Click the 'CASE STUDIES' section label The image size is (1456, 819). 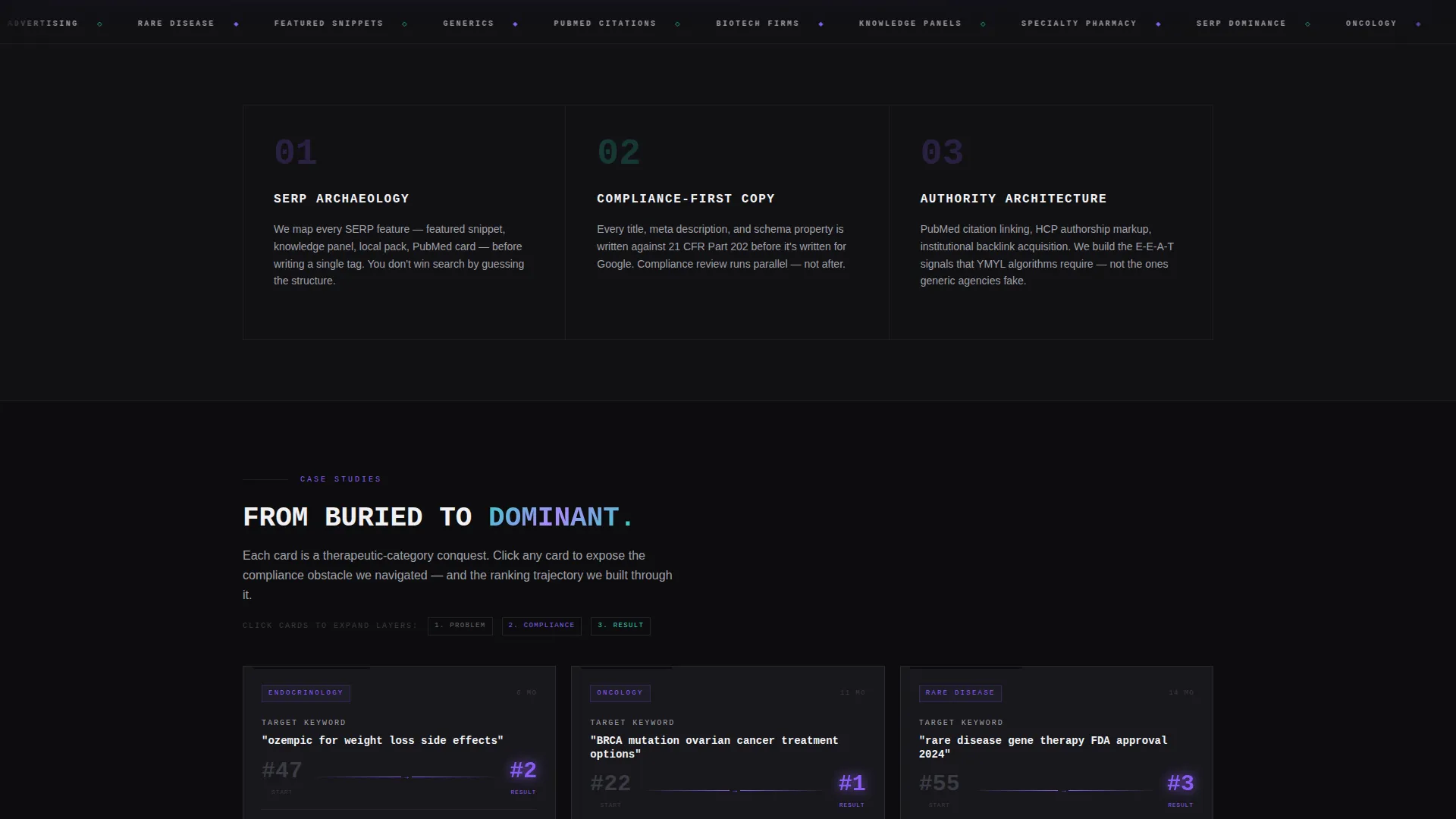[340, 479]
